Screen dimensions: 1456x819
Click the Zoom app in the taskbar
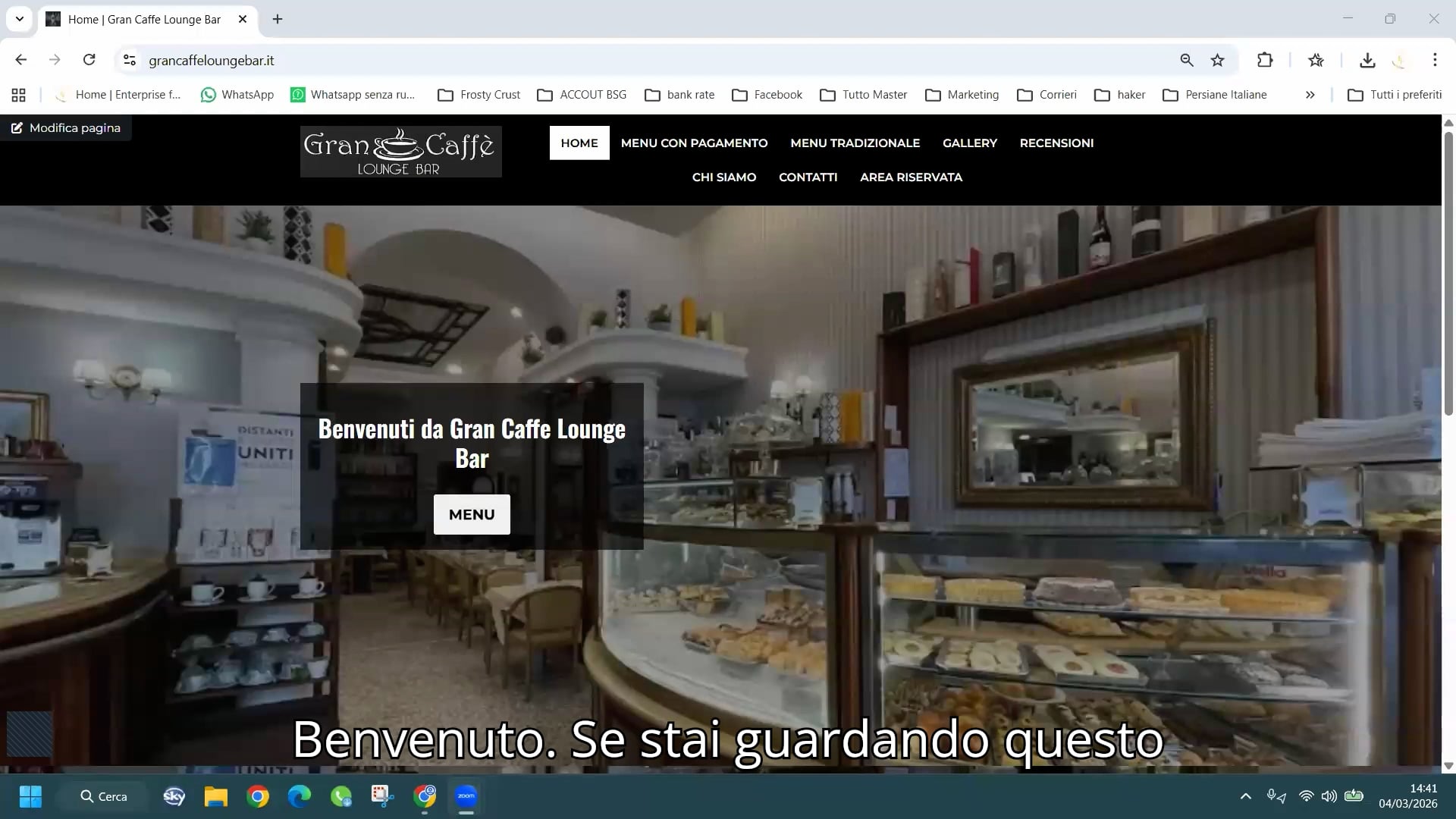pyautogui.click(x=466, y=796)
